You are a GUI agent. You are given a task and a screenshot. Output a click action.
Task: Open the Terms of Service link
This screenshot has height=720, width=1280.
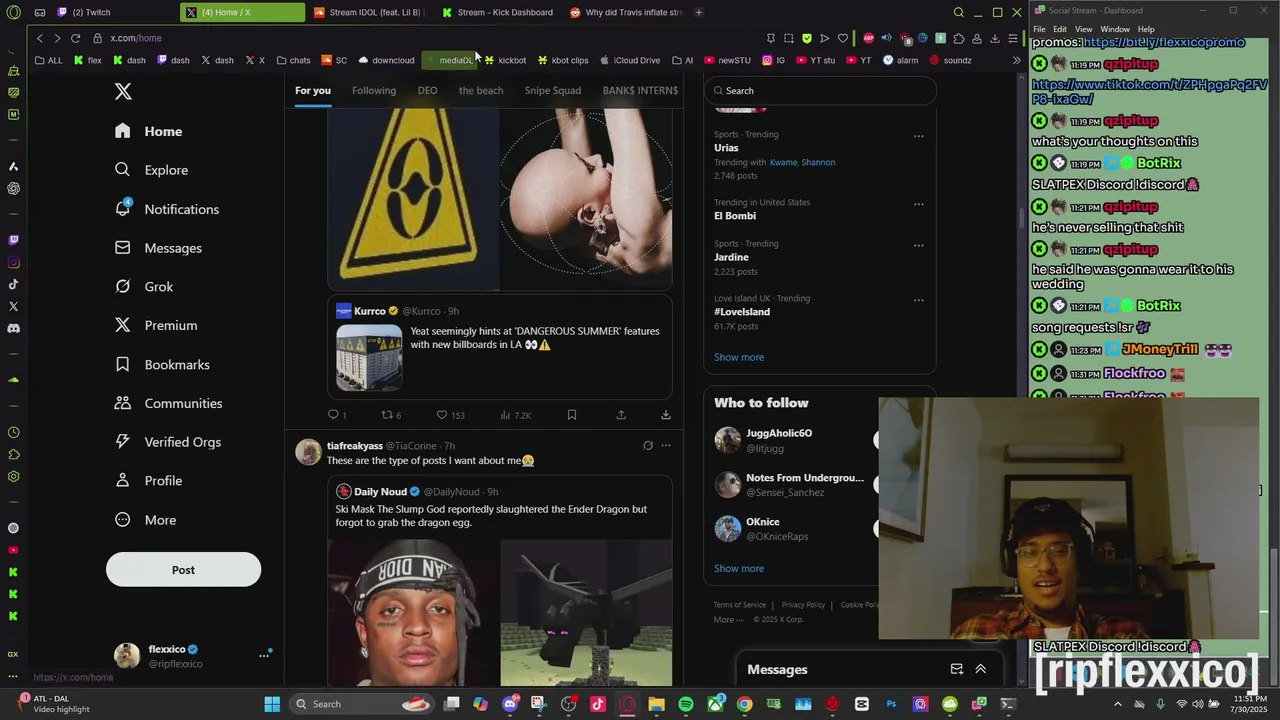(x=740, y=605)
